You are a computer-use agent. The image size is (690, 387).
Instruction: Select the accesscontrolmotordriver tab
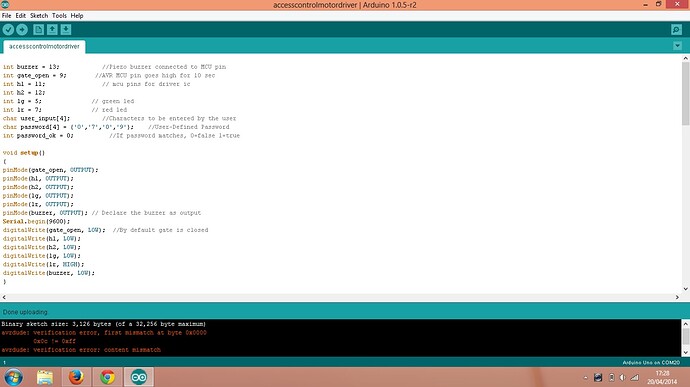click(x=44, y=46)
